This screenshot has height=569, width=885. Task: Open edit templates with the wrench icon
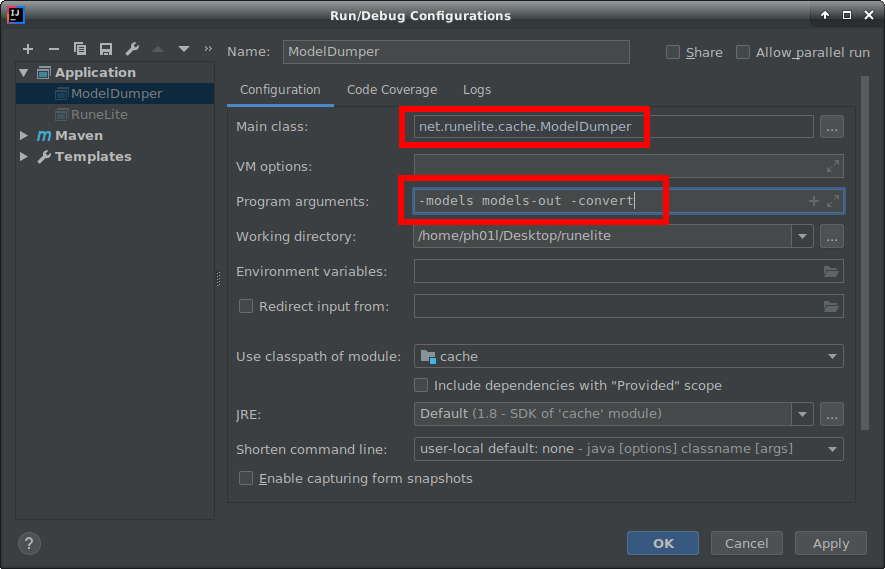click(x=132, y=49)
